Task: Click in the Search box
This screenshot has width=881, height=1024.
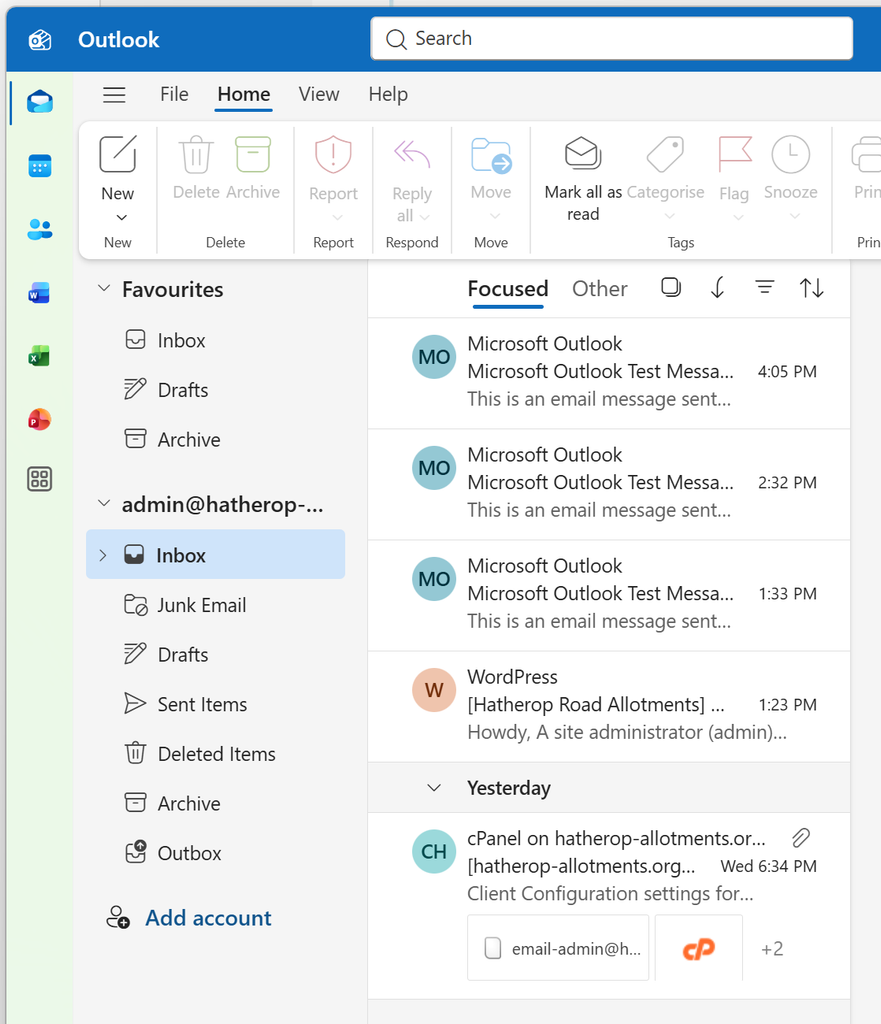Action: (x=611, y=39)
